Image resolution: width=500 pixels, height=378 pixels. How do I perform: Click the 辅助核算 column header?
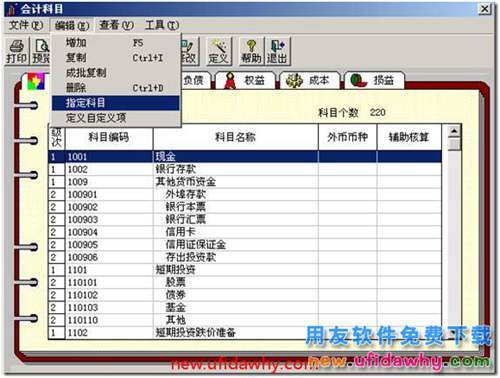point(409,137)
